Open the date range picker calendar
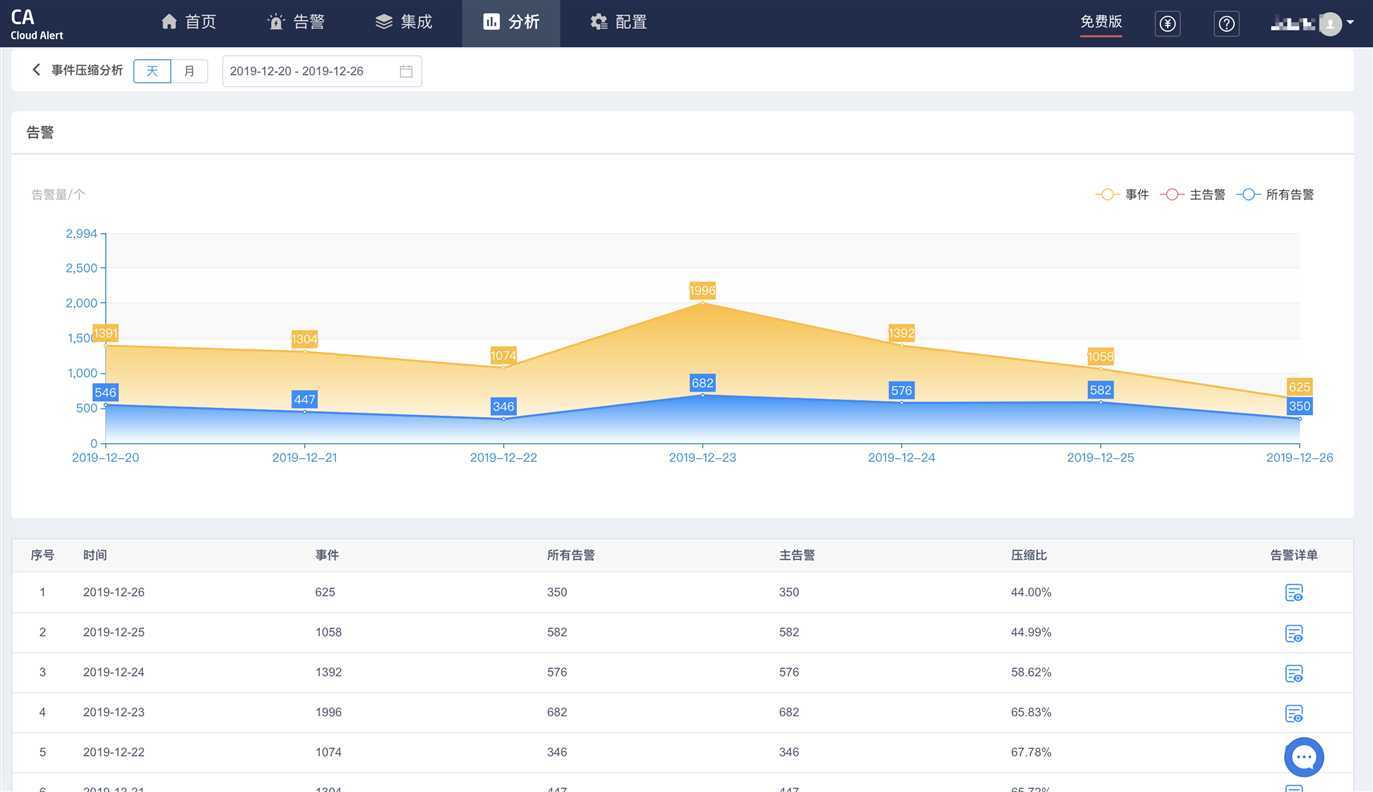This screenshot has height=792, width=1373. pos(406,71)
